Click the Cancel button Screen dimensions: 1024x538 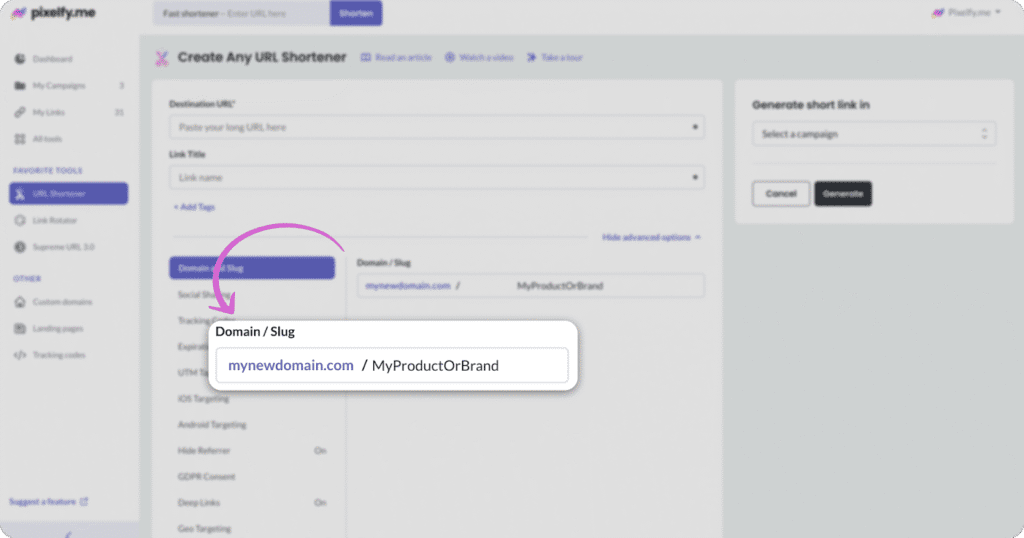[x=780, y=194]
